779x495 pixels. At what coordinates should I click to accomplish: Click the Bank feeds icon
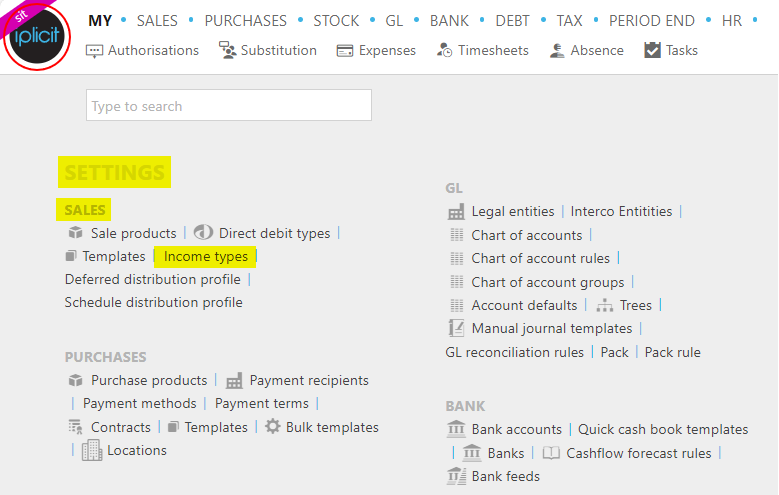[457, 476]
